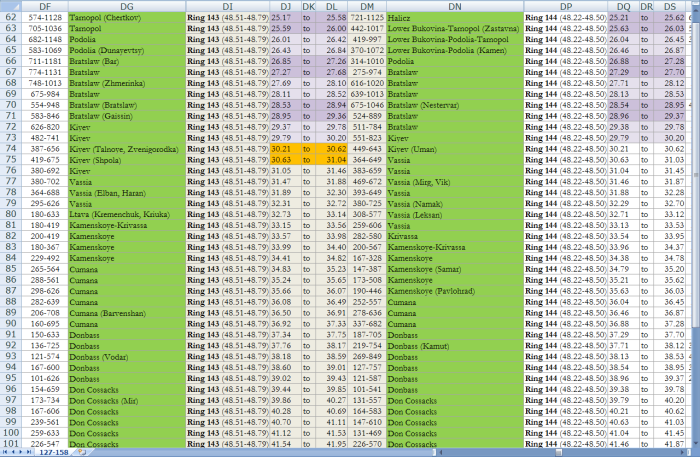Screen dimensions: 700x457
Task: Click the previous sheet tab arrow
Action: (13, 452)
